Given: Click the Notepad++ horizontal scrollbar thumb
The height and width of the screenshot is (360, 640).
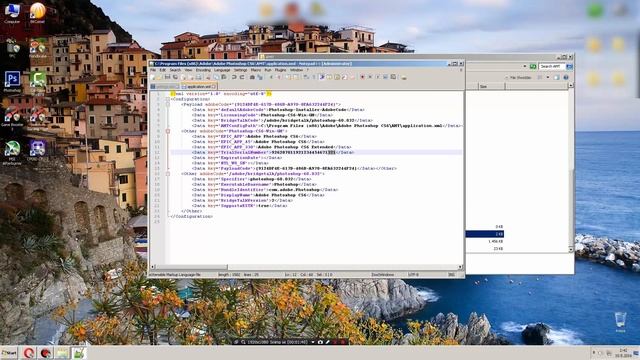Looking at the screenshot, I should click(x=191, y=267).
